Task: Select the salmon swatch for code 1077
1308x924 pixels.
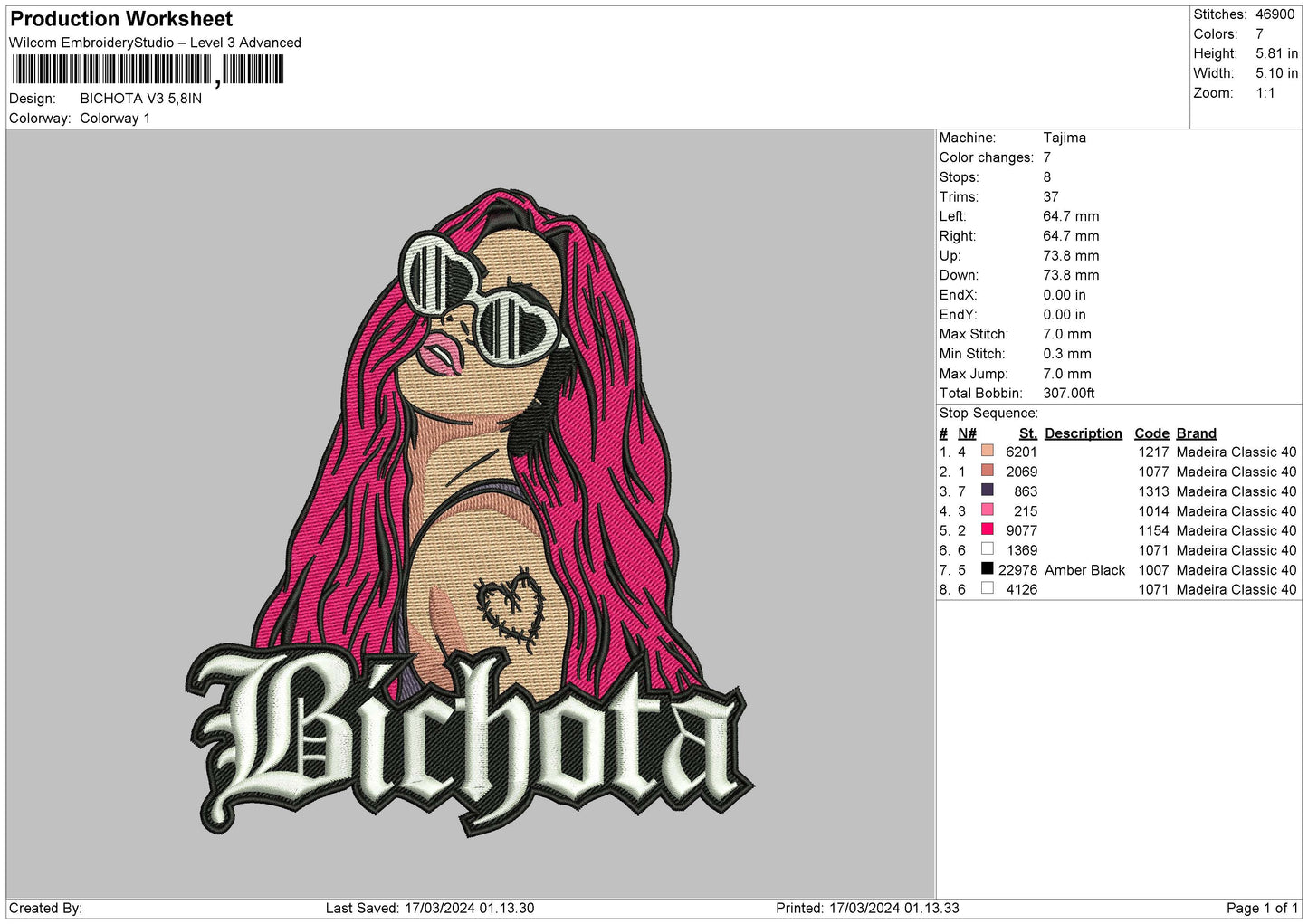Action: tap(987, 471)
